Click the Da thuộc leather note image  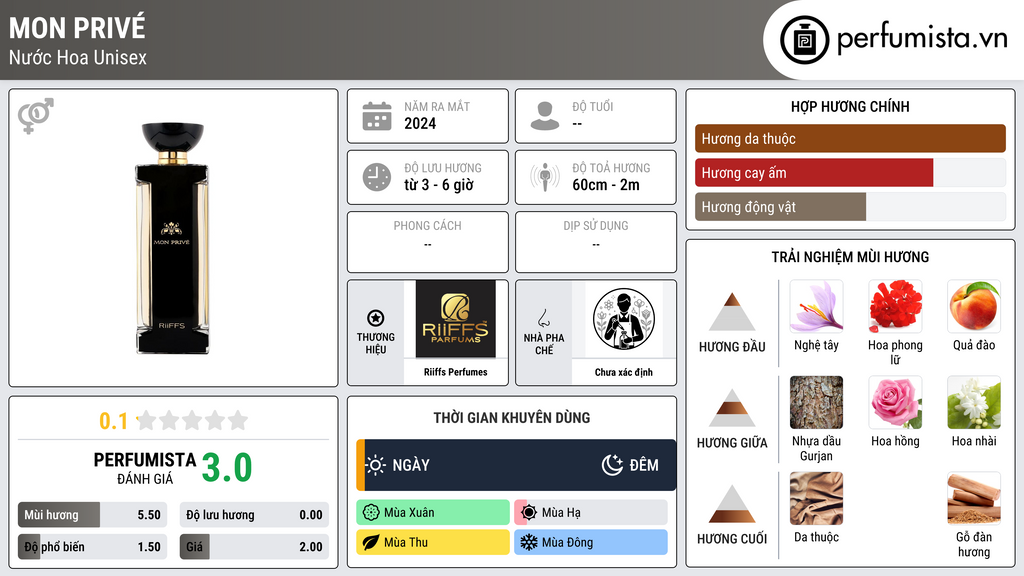(x=816, y=498)
